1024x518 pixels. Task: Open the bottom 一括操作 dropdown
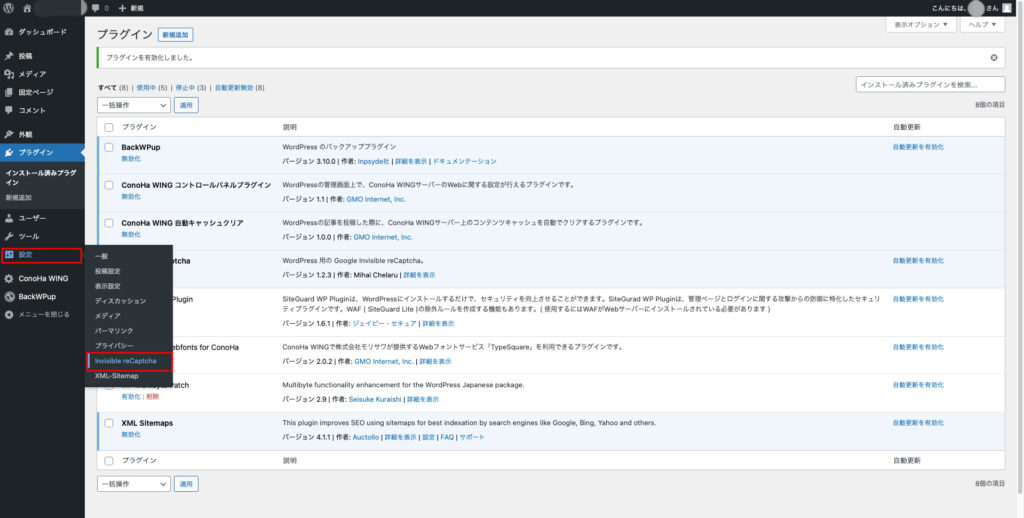134,484
